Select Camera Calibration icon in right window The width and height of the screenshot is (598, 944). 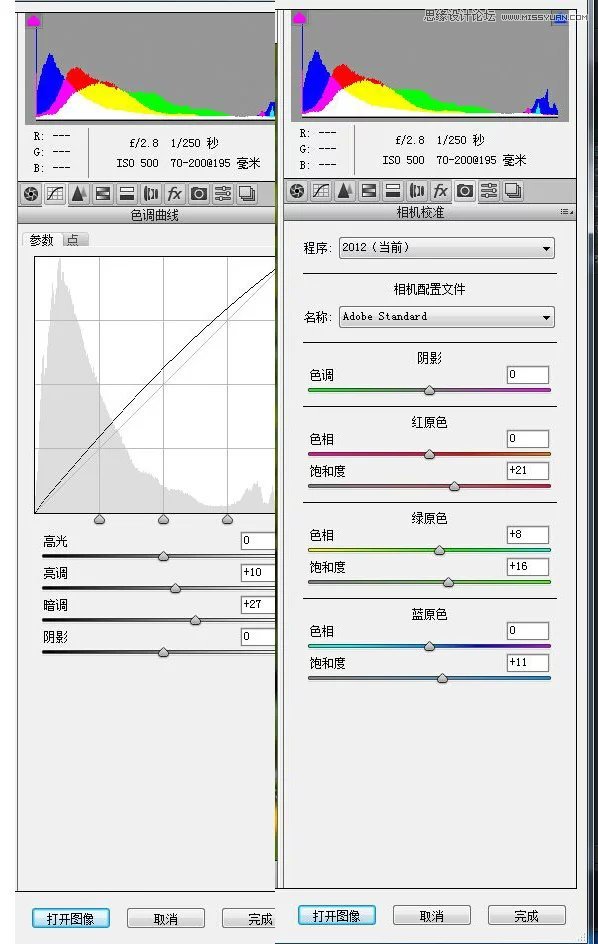[465, 191]
